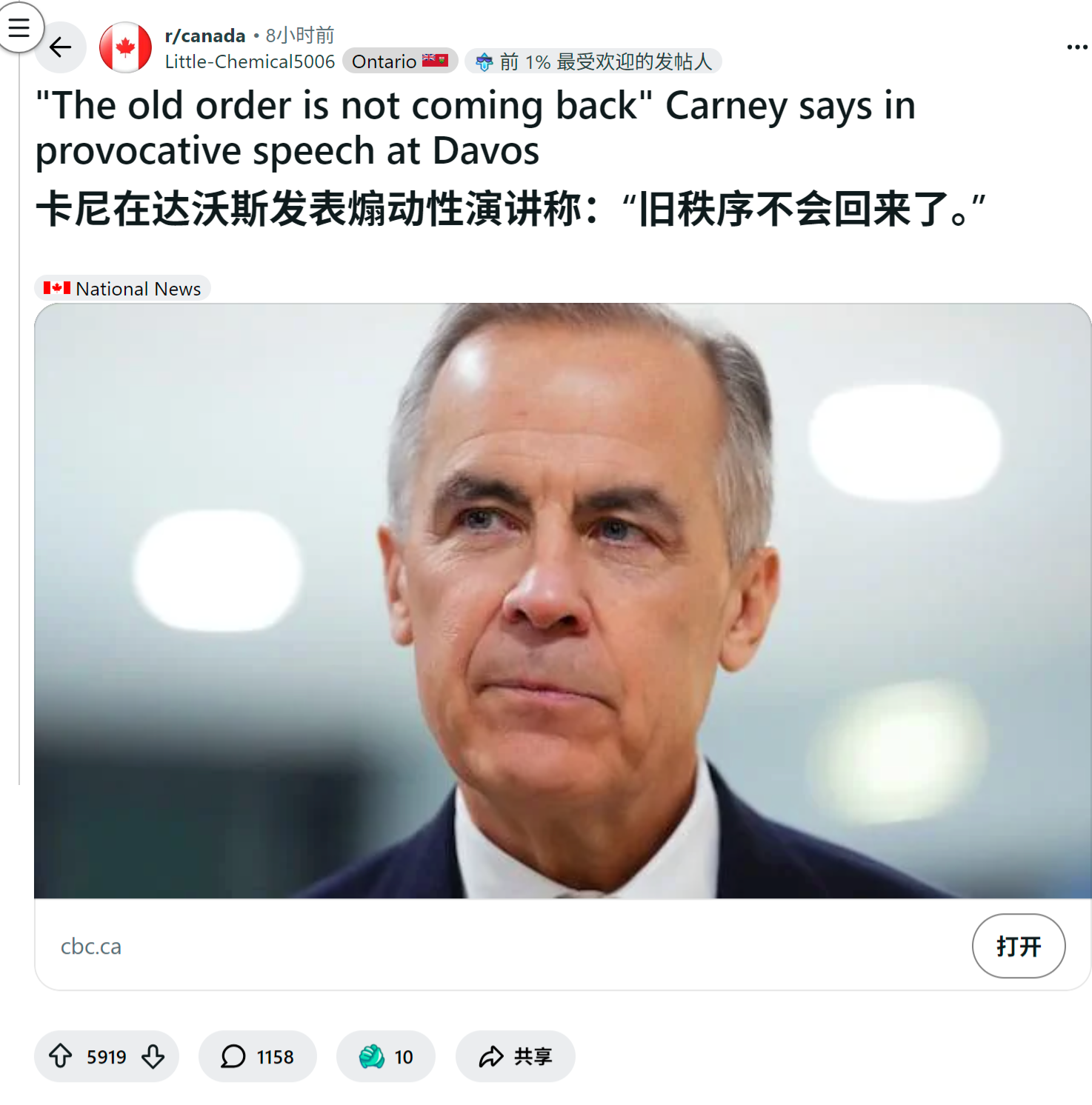This screenshot has width=1092, height=1105.
Task: Click the translated Chinese post title
Action: pos(511,209)
